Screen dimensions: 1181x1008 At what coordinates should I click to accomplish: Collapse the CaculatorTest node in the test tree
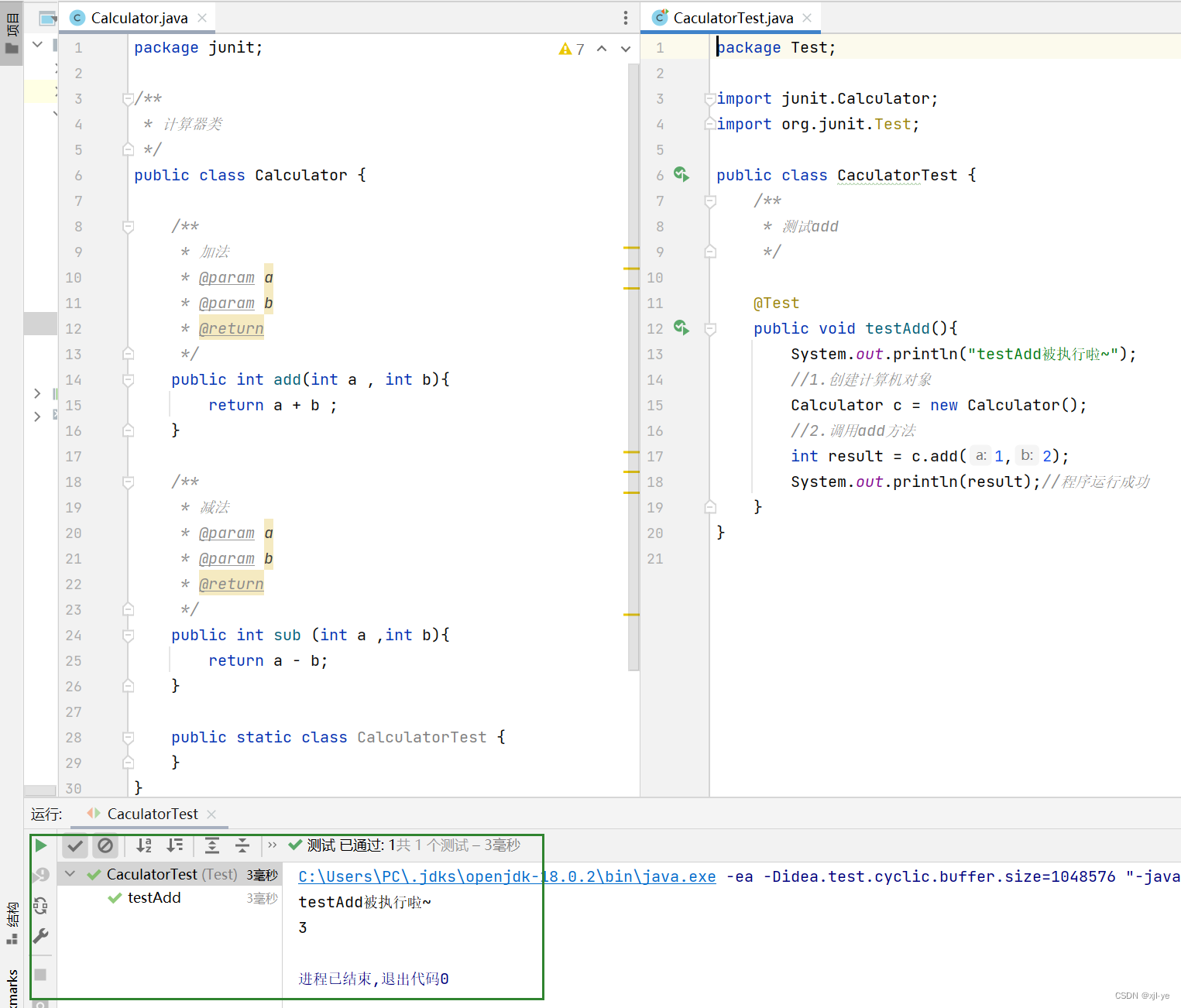coord(70,874)
